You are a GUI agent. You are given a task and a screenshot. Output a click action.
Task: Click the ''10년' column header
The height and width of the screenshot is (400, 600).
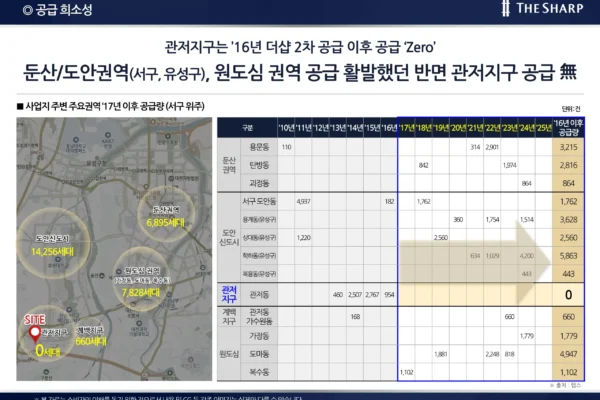(x=286, y=128)
